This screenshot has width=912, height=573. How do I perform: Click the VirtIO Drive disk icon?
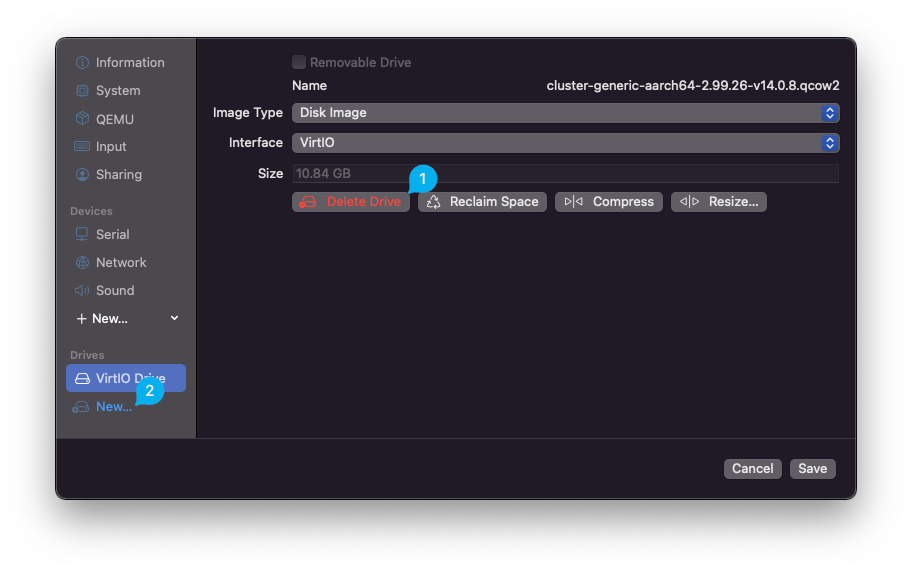tap(83, 378)
